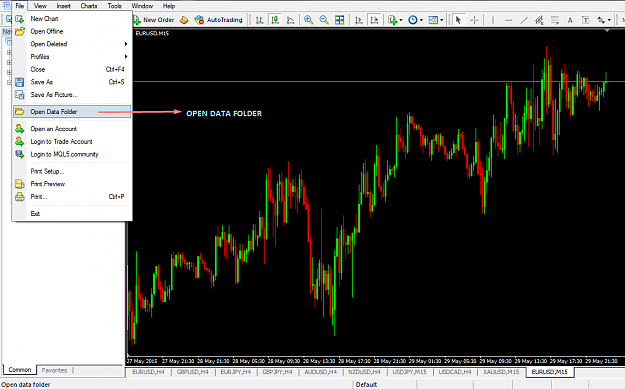Click the MetaEditor book icon after New Order
625x389 pixels.
(184, 20)
